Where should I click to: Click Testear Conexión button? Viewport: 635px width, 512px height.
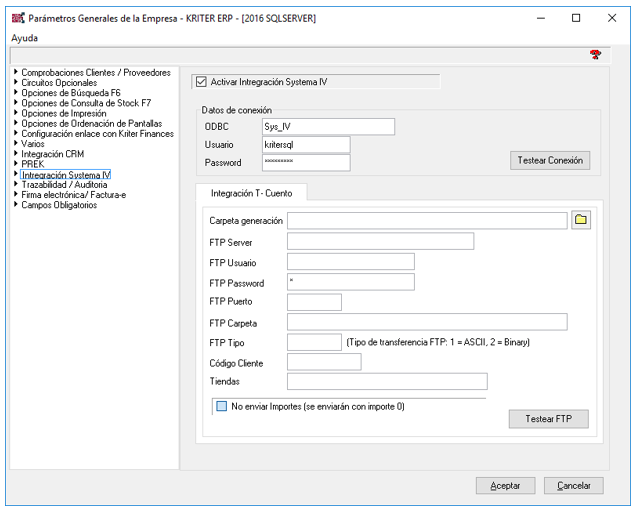click(x=550, y=160)
